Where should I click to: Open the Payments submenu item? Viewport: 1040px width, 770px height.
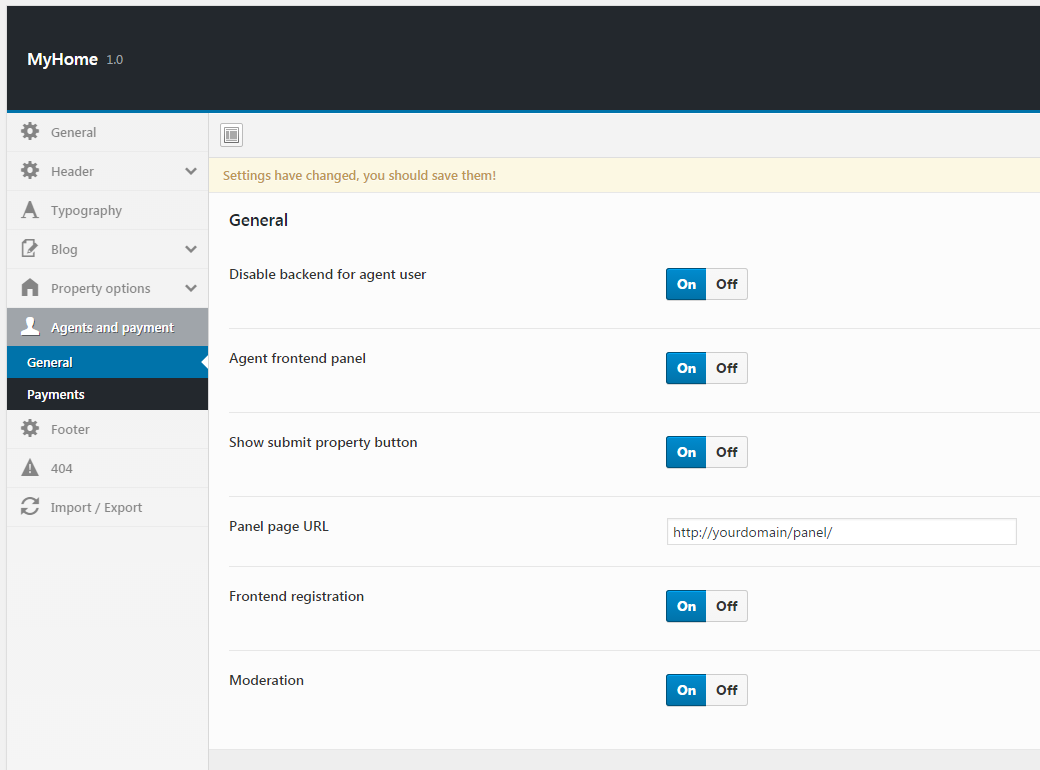107,394
